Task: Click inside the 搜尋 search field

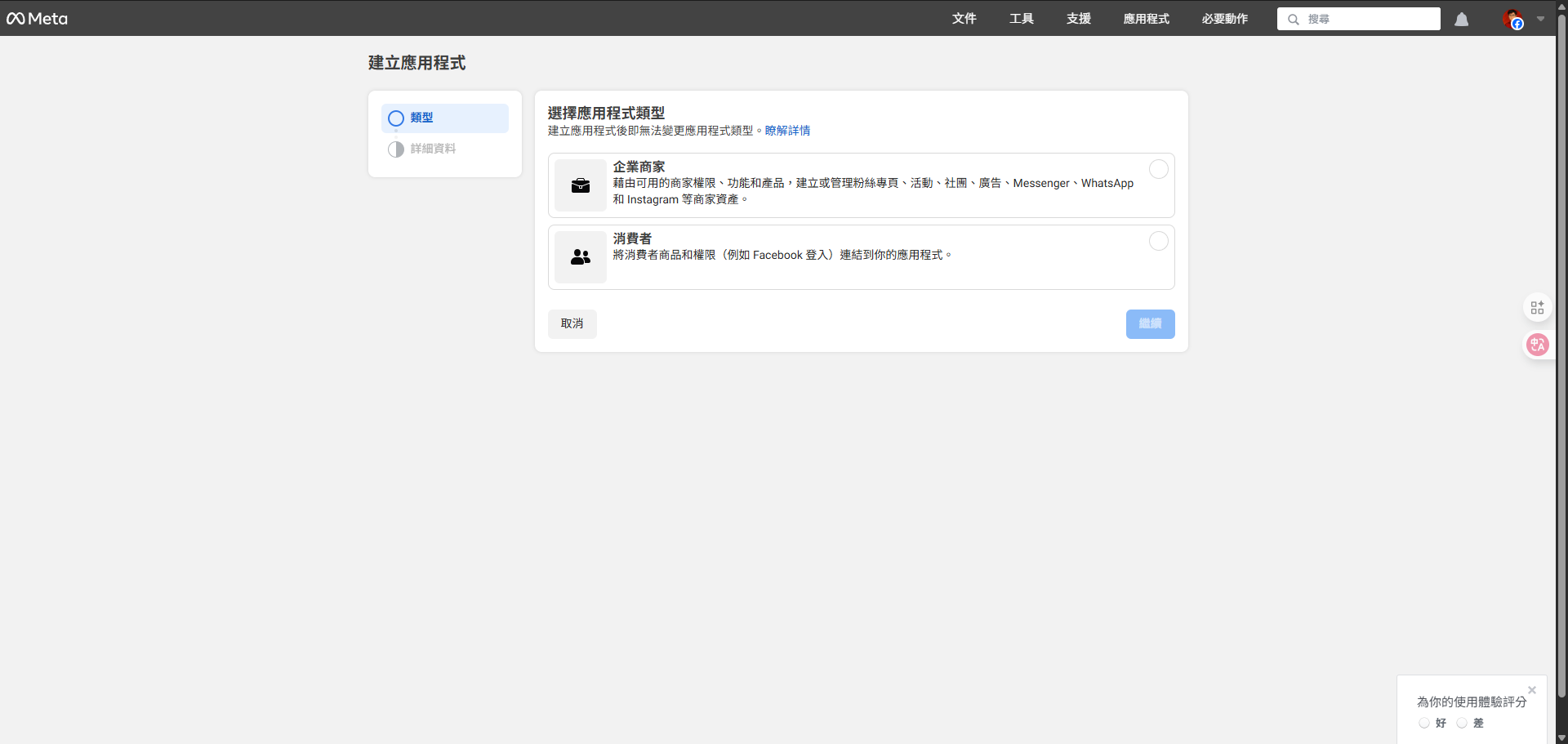Action: click(1356, 19)
